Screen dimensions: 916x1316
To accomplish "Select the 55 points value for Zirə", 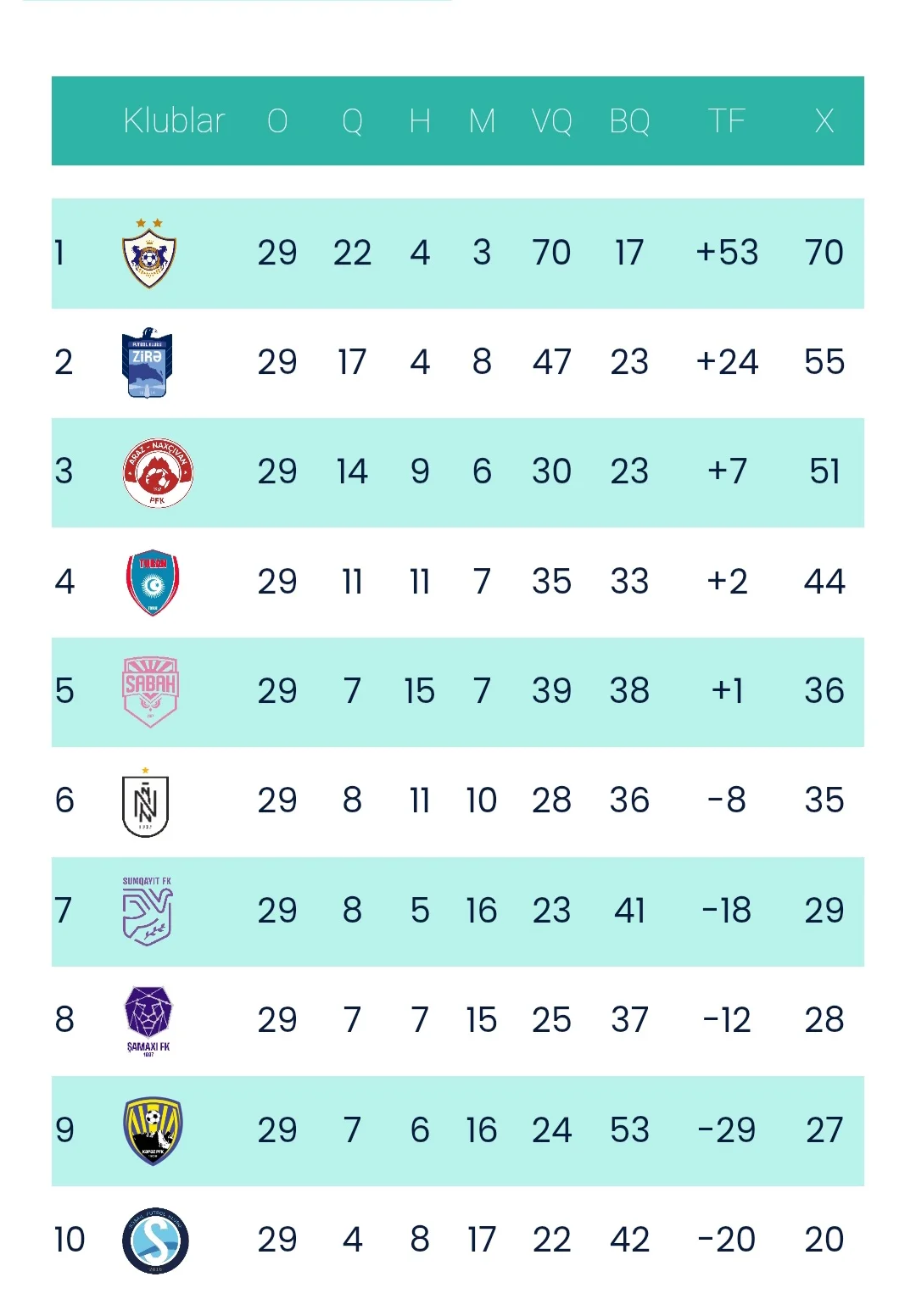I will pos(824,362).
